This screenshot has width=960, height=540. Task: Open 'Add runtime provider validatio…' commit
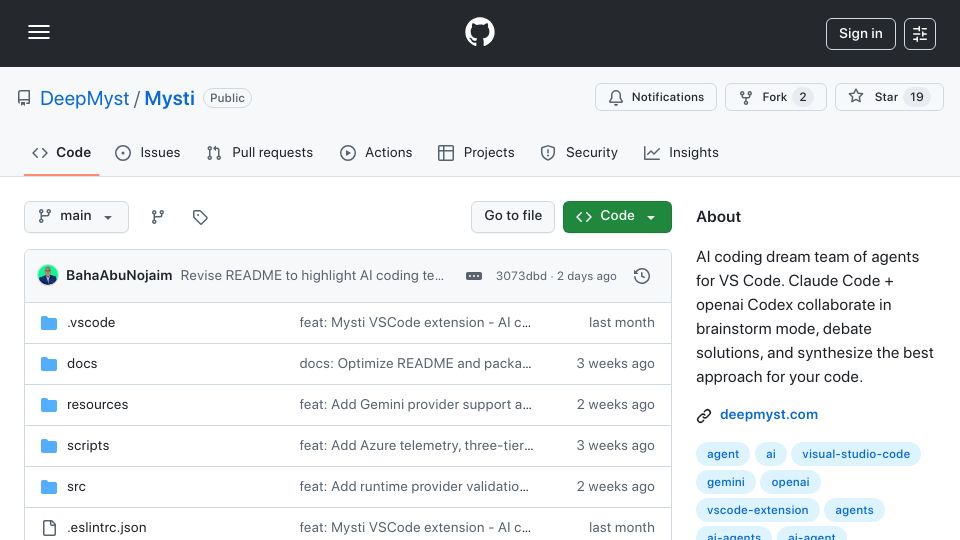(414, 487)
